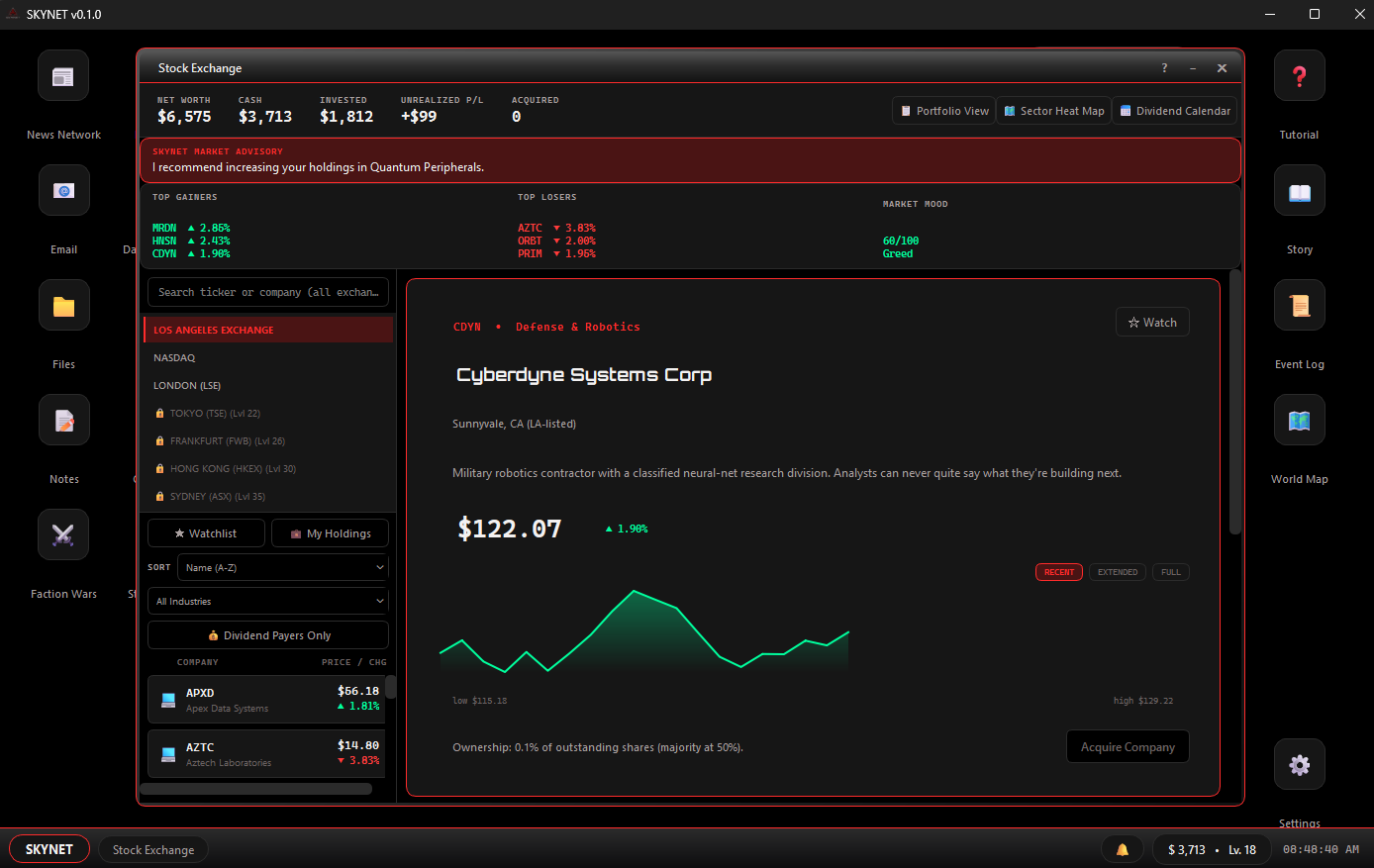
Task: Open the Files folder icon
Action: (x=63, y=306)
